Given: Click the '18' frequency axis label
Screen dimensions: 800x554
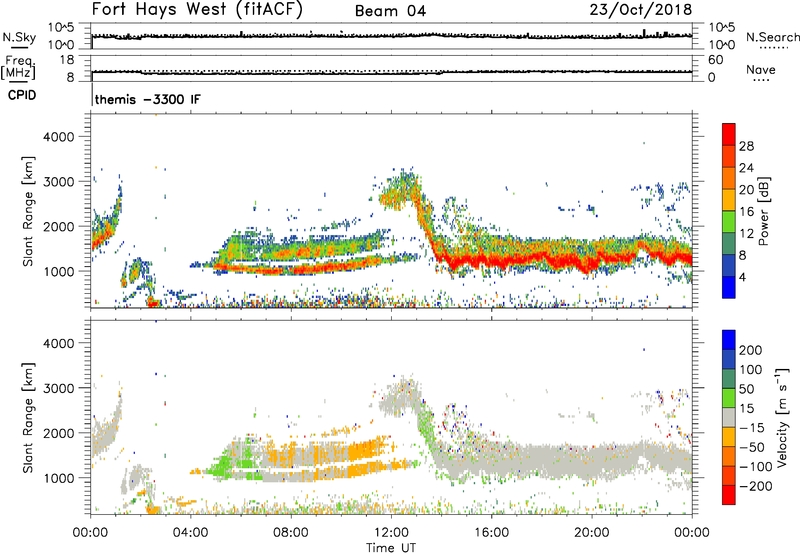Looking at the screenshot, I should pos(66,60).
